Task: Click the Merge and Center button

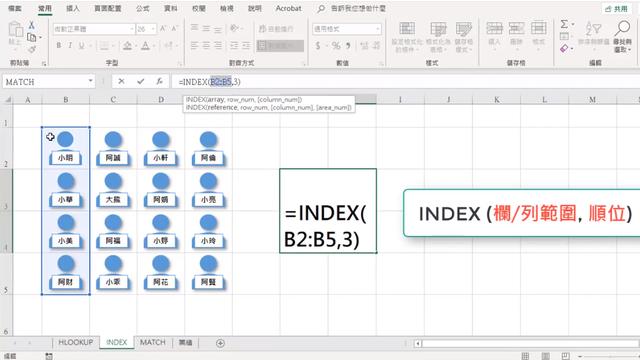Action: pyautogui.click(x=280, y=45)
